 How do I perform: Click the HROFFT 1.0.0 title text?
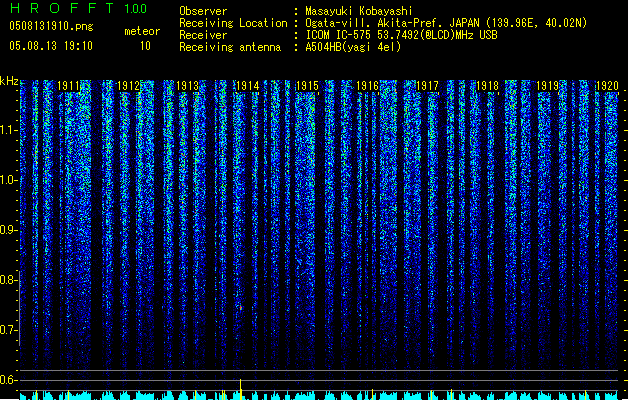(78, 8)
